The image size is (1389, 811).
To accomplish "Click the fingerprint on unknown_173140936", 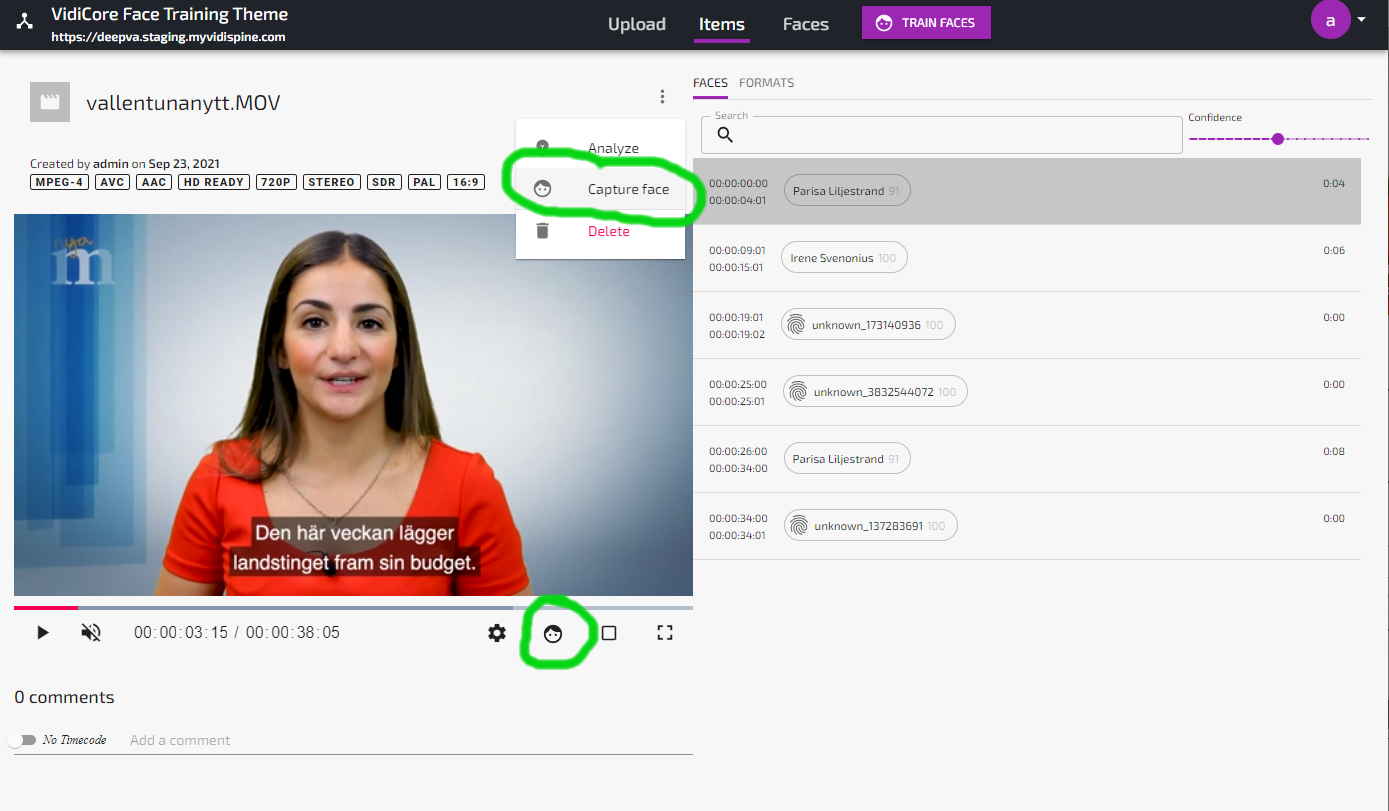I will point(796,325).
